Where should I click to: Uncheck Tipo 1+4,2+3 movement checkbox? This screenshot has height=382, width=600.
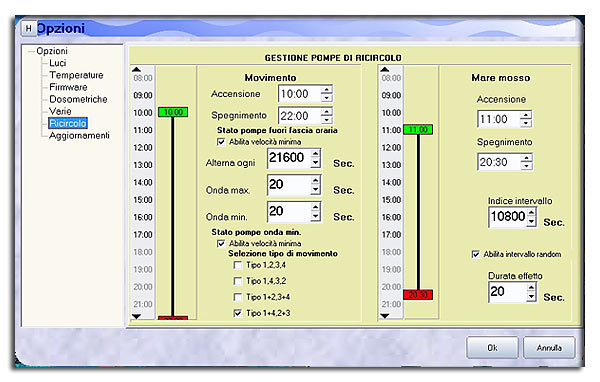238,313
